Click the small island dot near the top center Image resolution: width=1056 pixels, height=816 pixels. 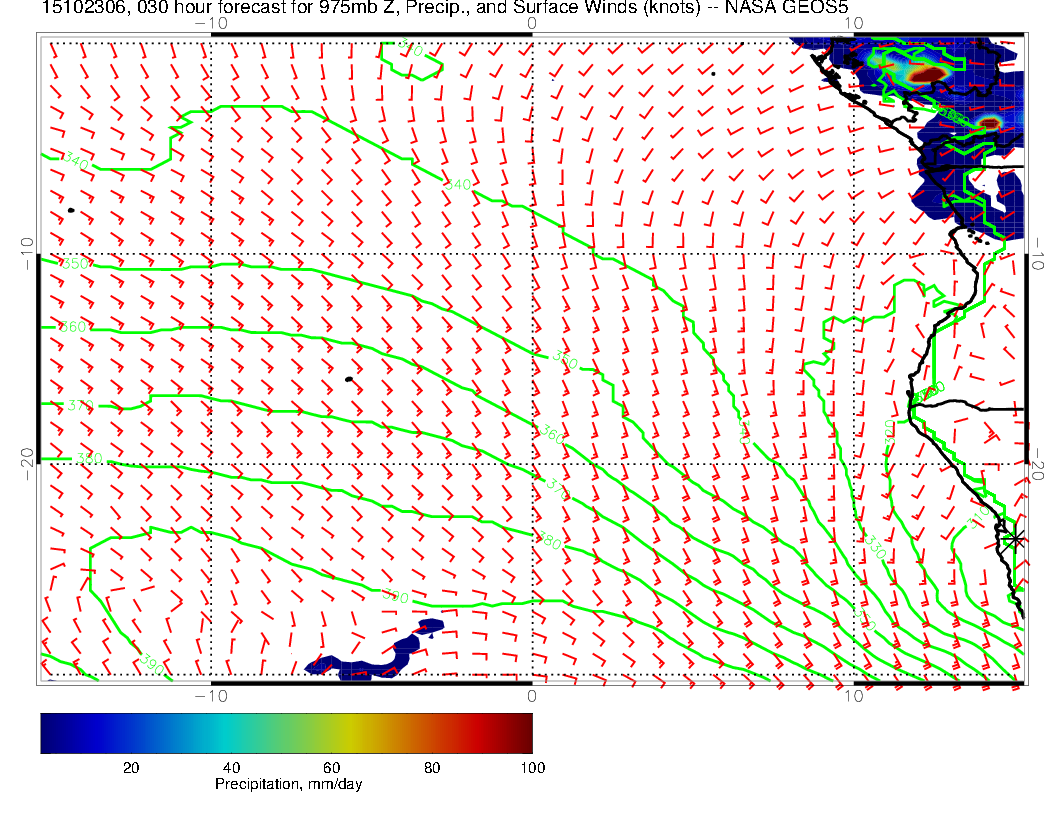tap(713, 73)
